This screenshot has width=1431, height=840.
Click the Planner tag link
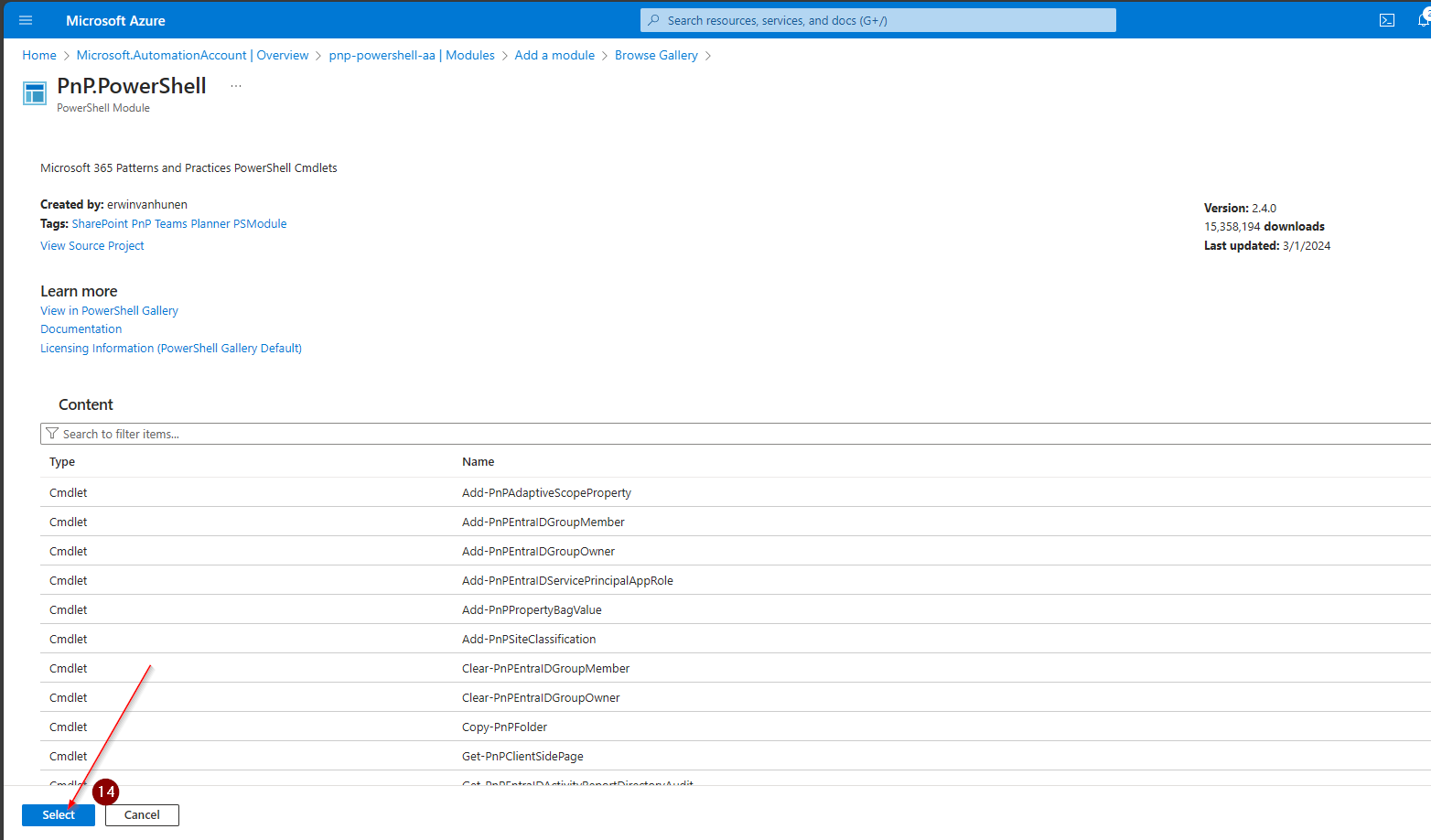(x=210, y=223)
